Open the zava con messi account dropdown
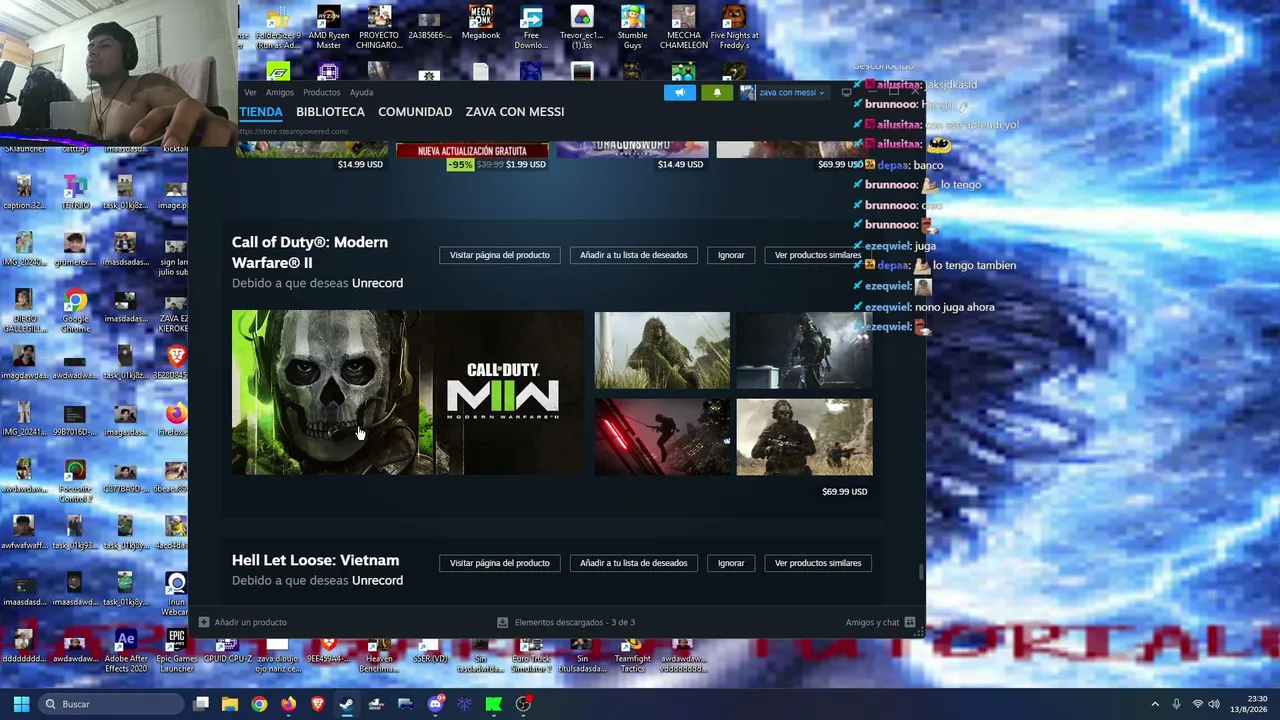Screen dimensions: 1280x720 coord(783,92)
